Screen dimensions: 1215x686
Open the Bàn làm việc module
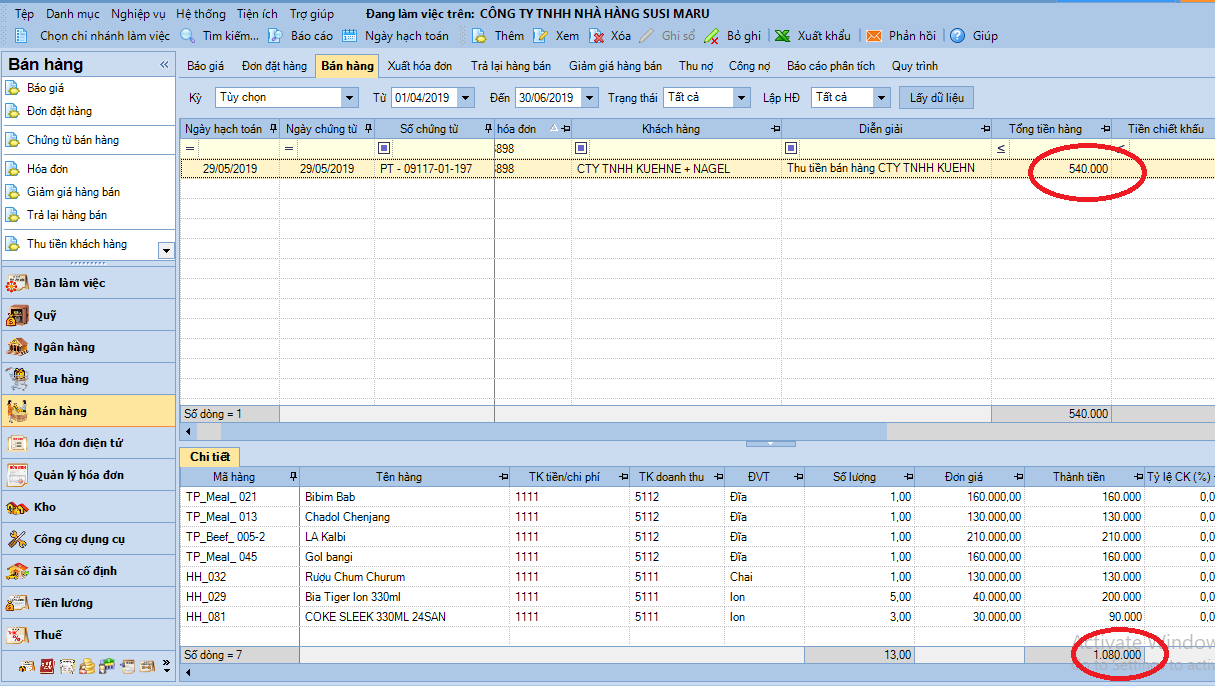pos(88,283)
